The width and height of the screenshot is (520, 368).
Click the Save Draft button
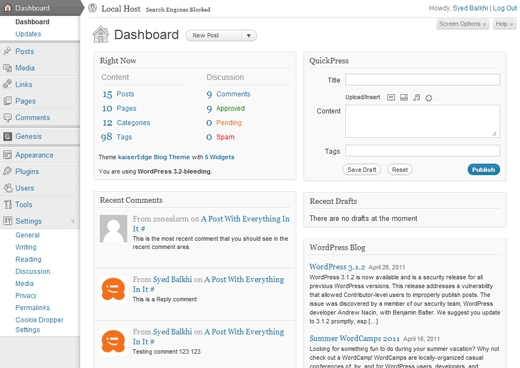(x=362, y=170)
